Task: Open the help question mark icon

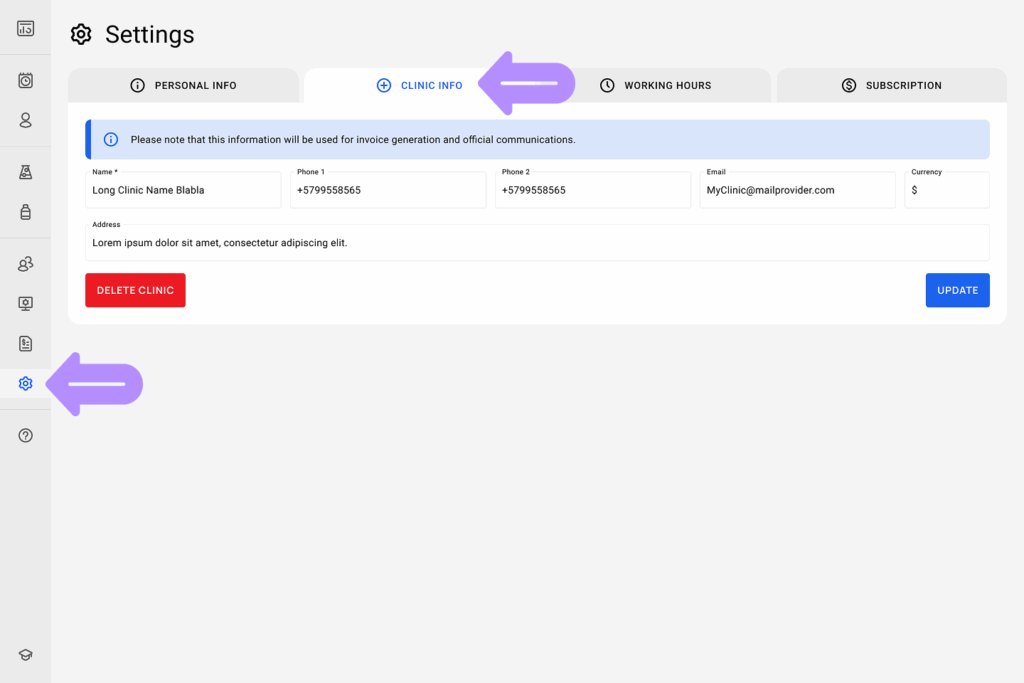Action: pyautogui.click(x=25, y=436)
